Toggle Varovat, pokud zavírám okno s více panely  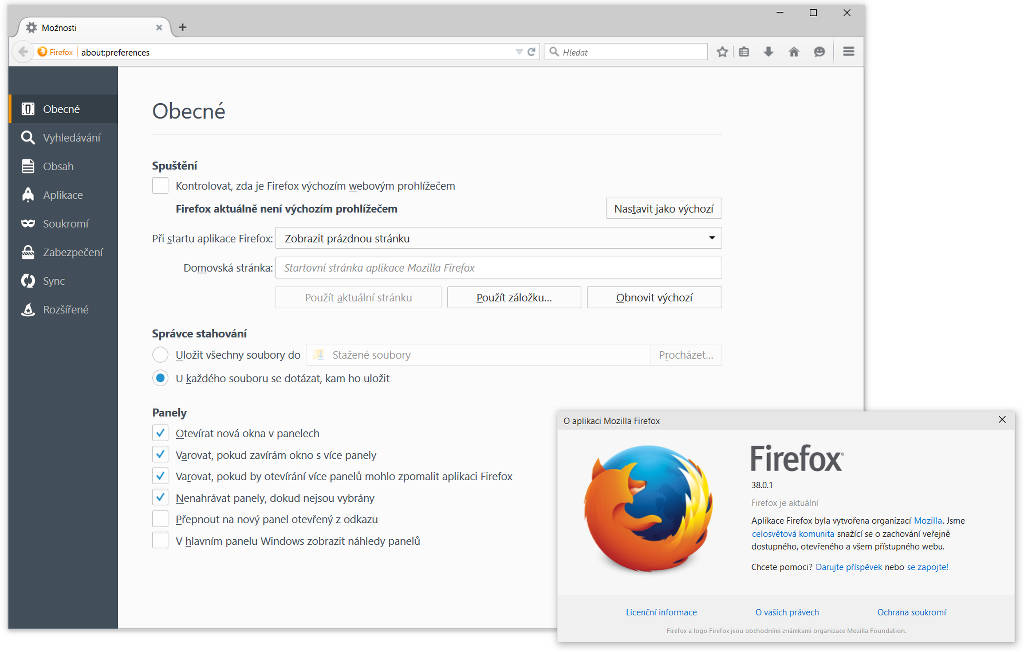click(x=161, y=455)
